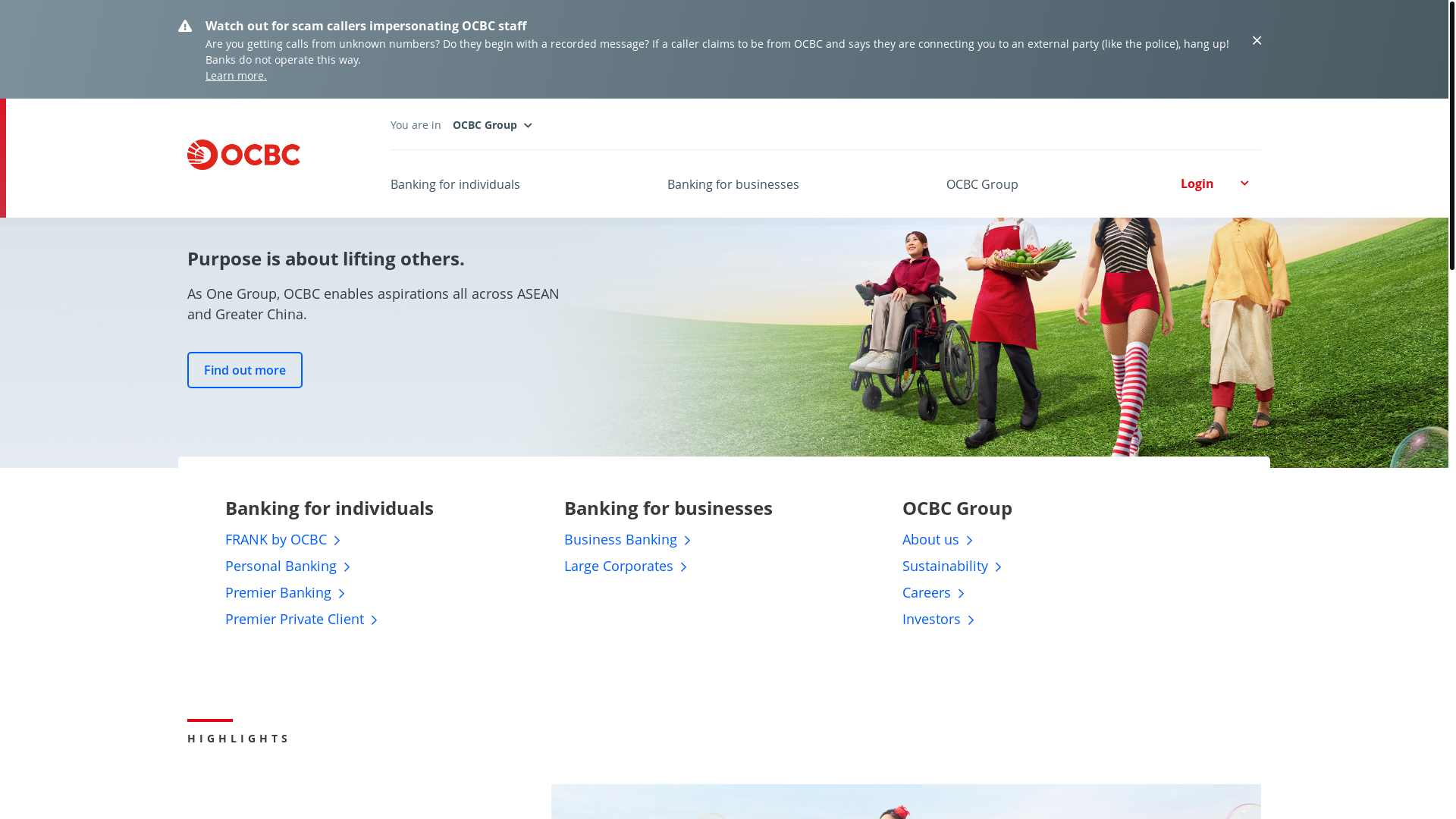Screen dimensions: 1456x819
Task: Open Premier Private Client link
Action: pos(302,619)
